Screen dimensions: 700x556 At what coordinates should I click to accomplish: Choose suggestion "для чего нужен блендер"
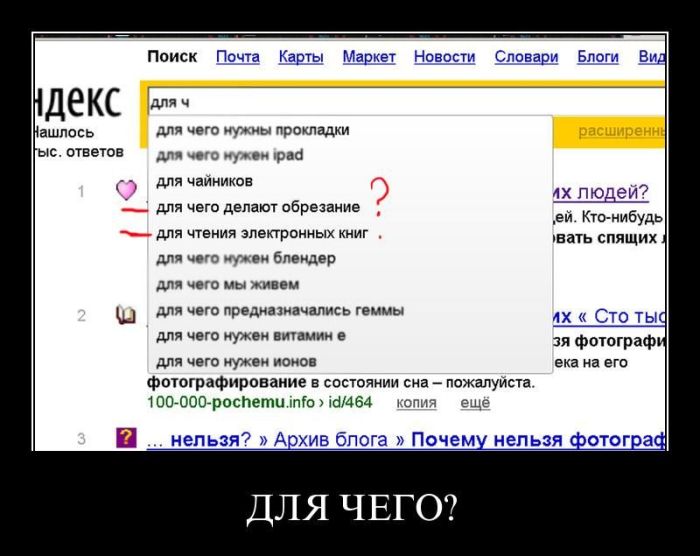pos(245,258)
